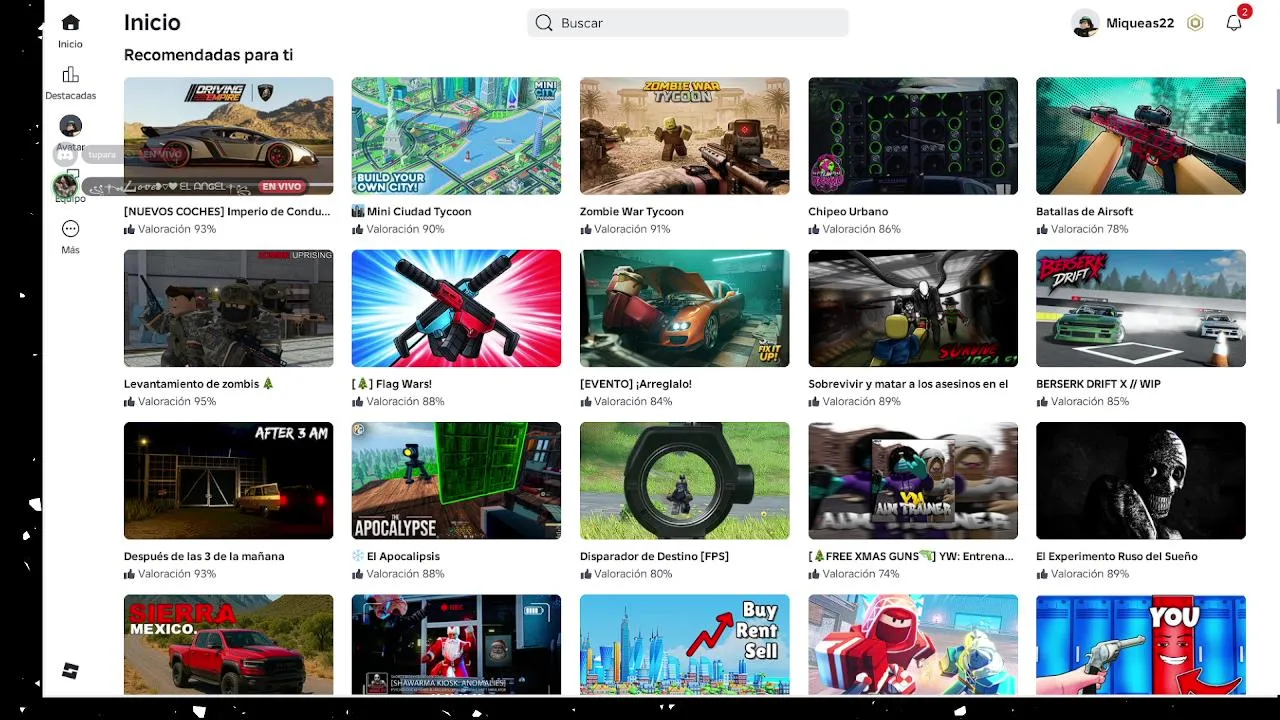The image size is (1280, 720).
Task: Click thumbs-up icon under Flag Wars
Action: click(x=357, y=401)
